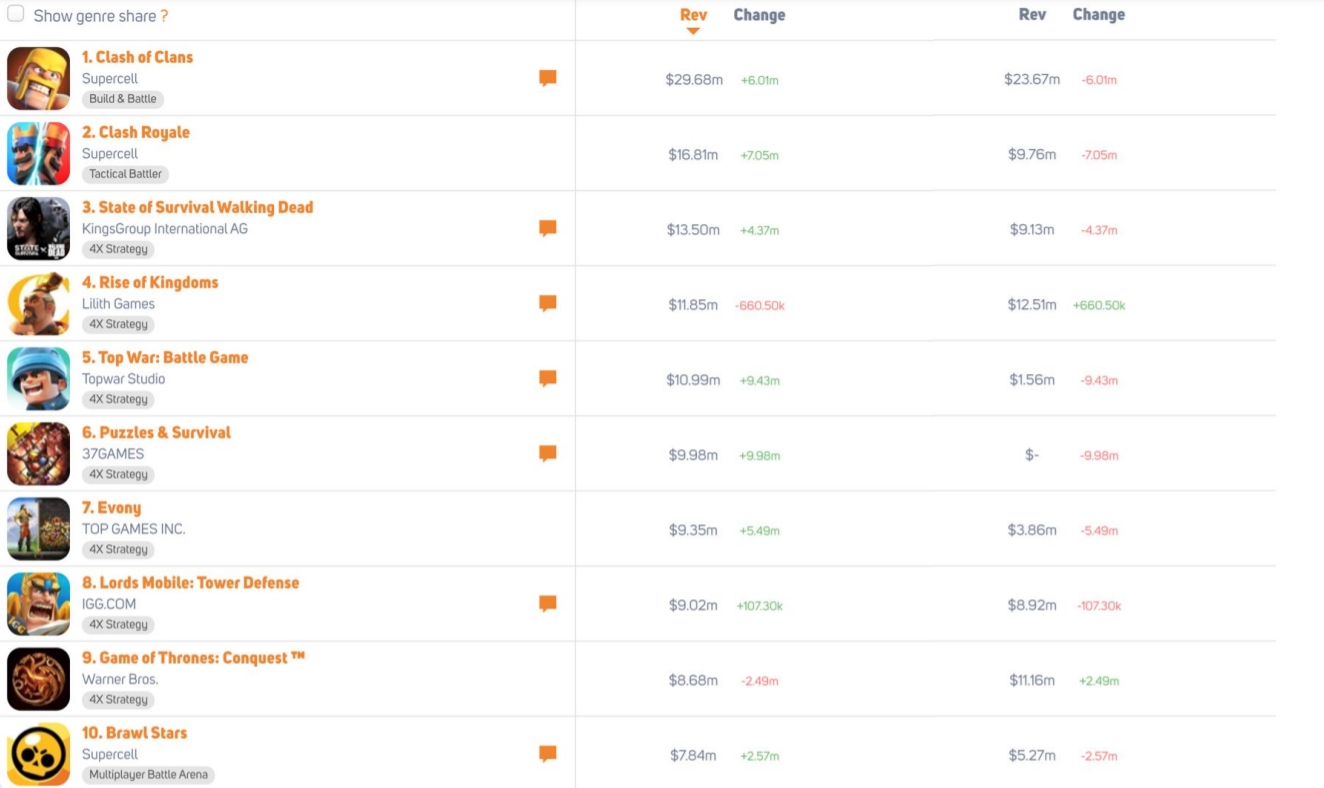This screenshot has width=1324, height=788.
Task: Select the Clash Royale game icon
Action: pyautogui.click(x=38, y=153)
